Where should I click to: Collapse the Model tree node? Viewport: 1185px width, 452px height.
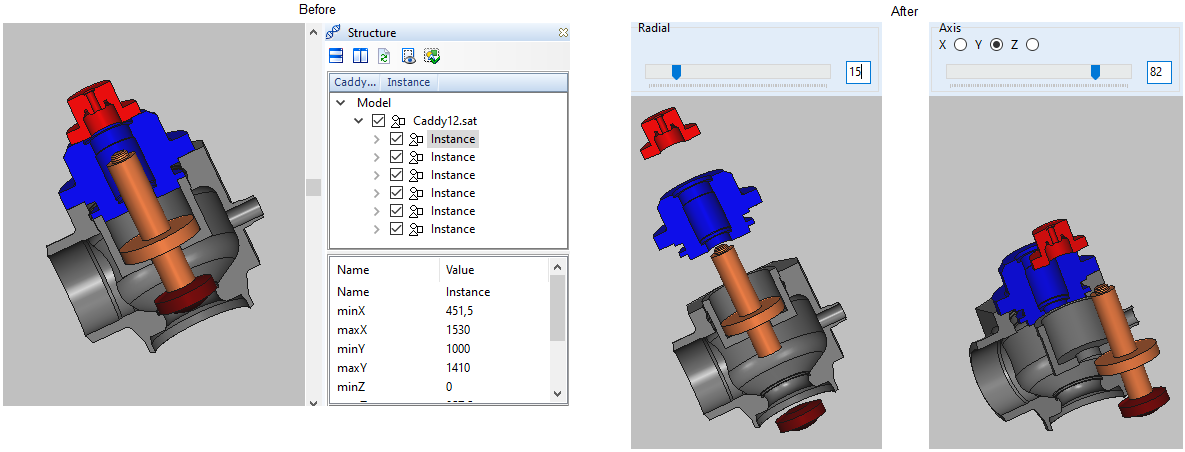pyautogui.click(x=341, y=103)
